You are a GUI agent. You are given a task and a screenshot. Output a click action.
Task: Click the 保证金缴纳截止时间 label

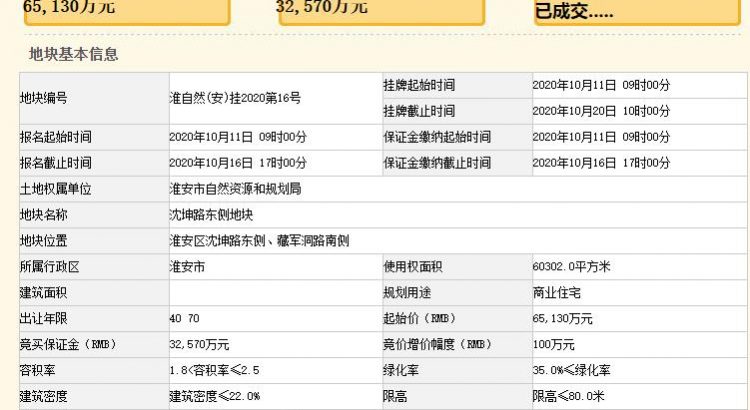point(436,163)
